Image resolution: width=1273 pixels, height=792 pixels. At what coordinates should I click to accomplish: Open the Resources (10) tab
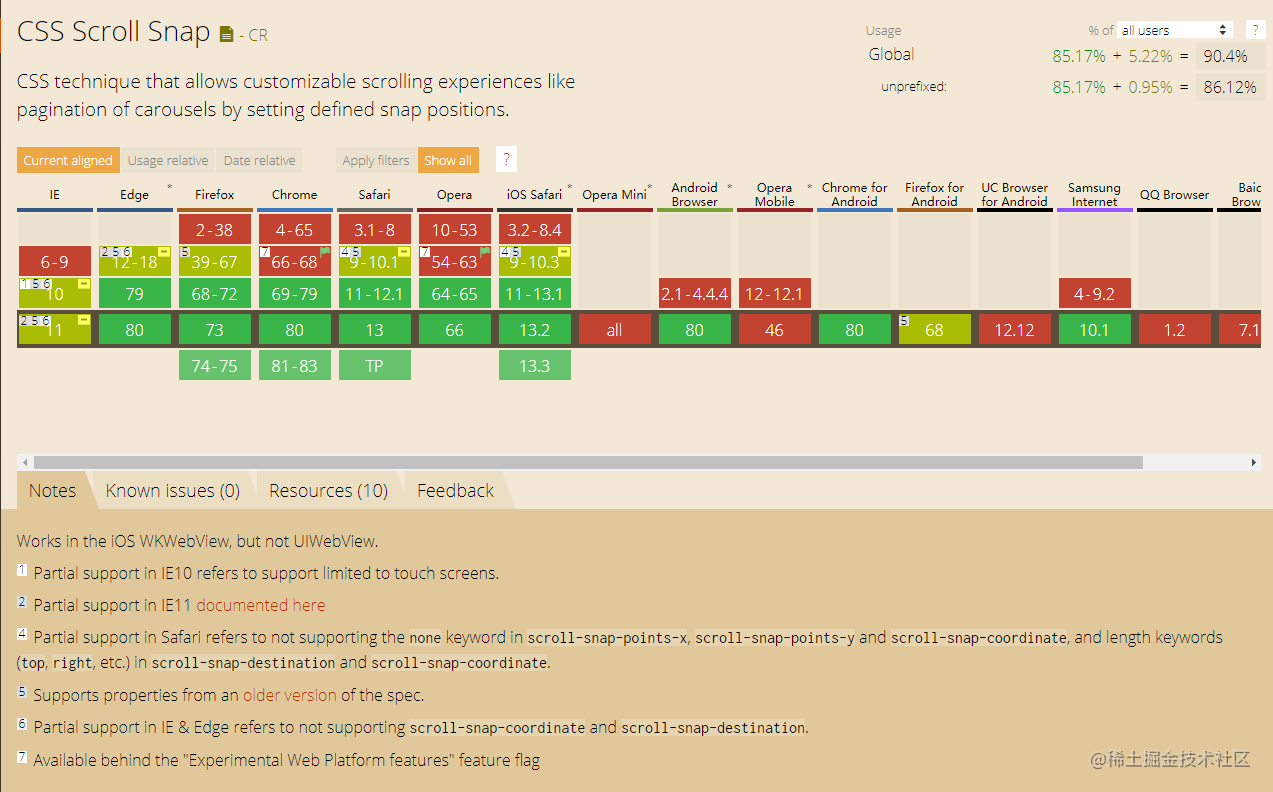coord(329,490)
